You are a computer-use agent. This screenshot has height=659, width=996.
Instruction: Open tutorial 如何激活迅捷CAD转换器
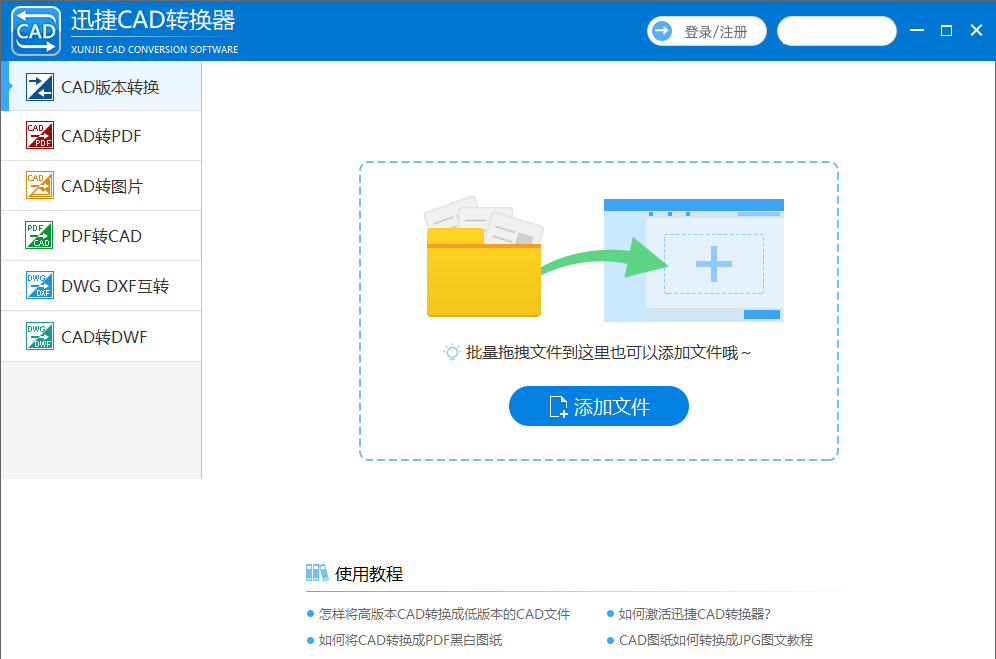pos(694,614)
